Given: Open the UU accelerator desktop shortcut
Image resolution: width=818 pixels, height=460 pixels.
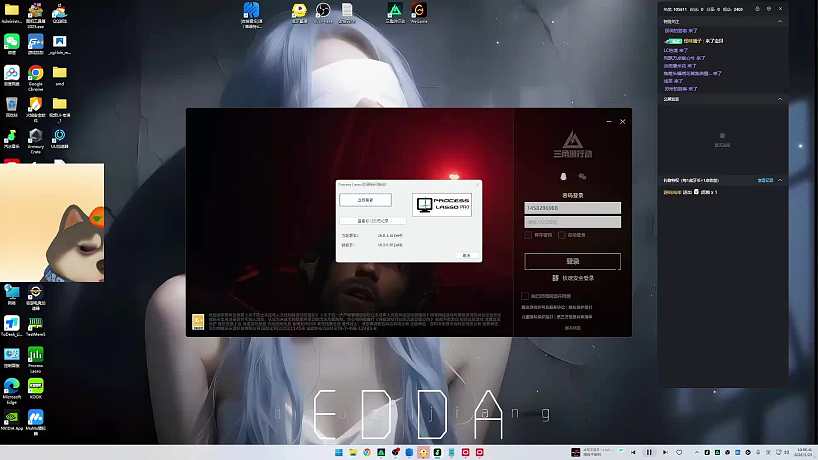Looking at the screenshot, I should click(59, 139).
